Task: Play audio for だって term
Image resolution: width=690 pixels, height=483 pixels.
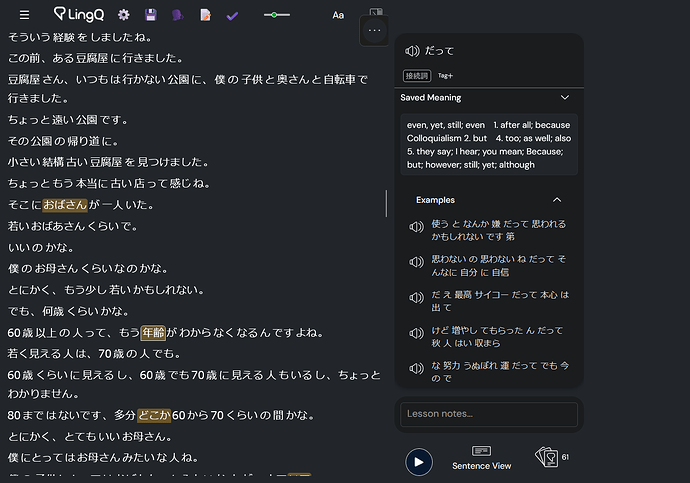Action: (x=412, y=51)
